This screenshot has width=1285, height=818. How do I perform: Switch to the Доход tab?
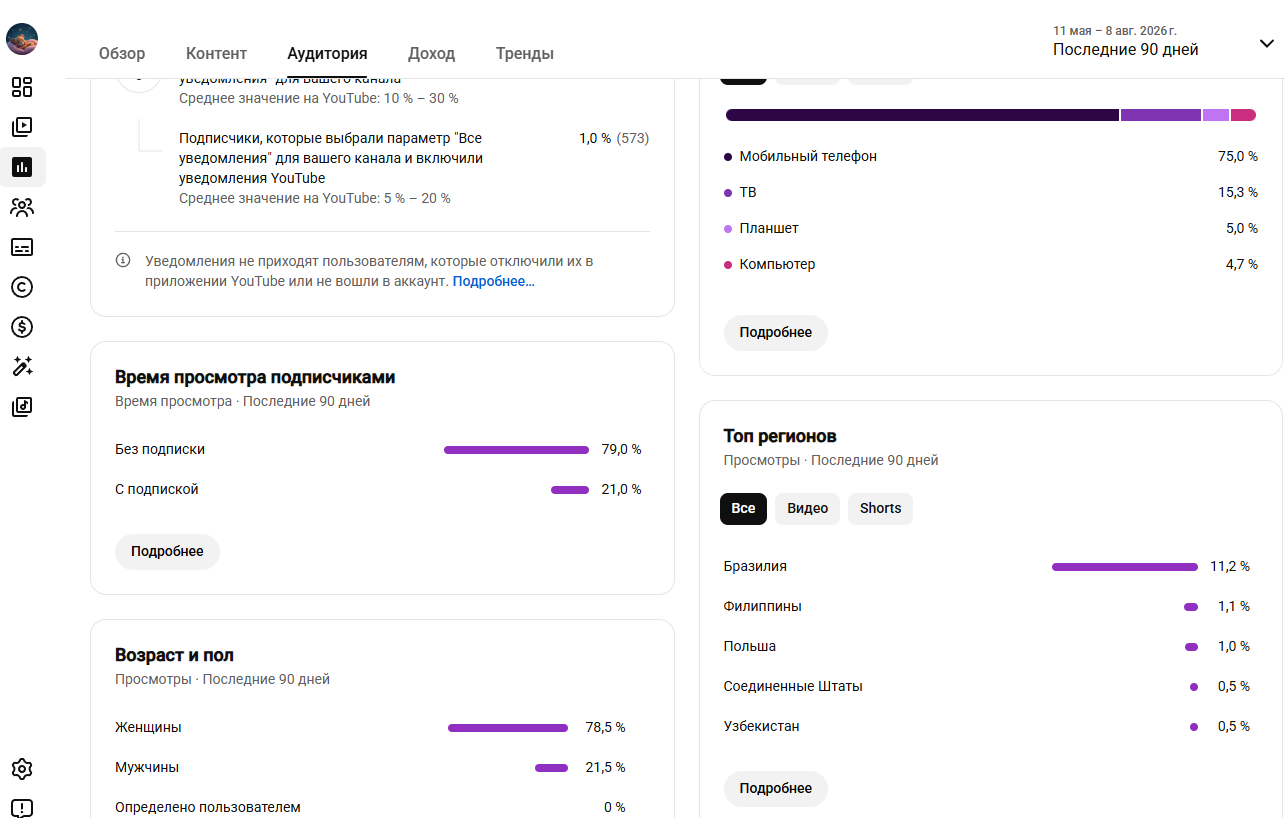(x=431, y=54)
